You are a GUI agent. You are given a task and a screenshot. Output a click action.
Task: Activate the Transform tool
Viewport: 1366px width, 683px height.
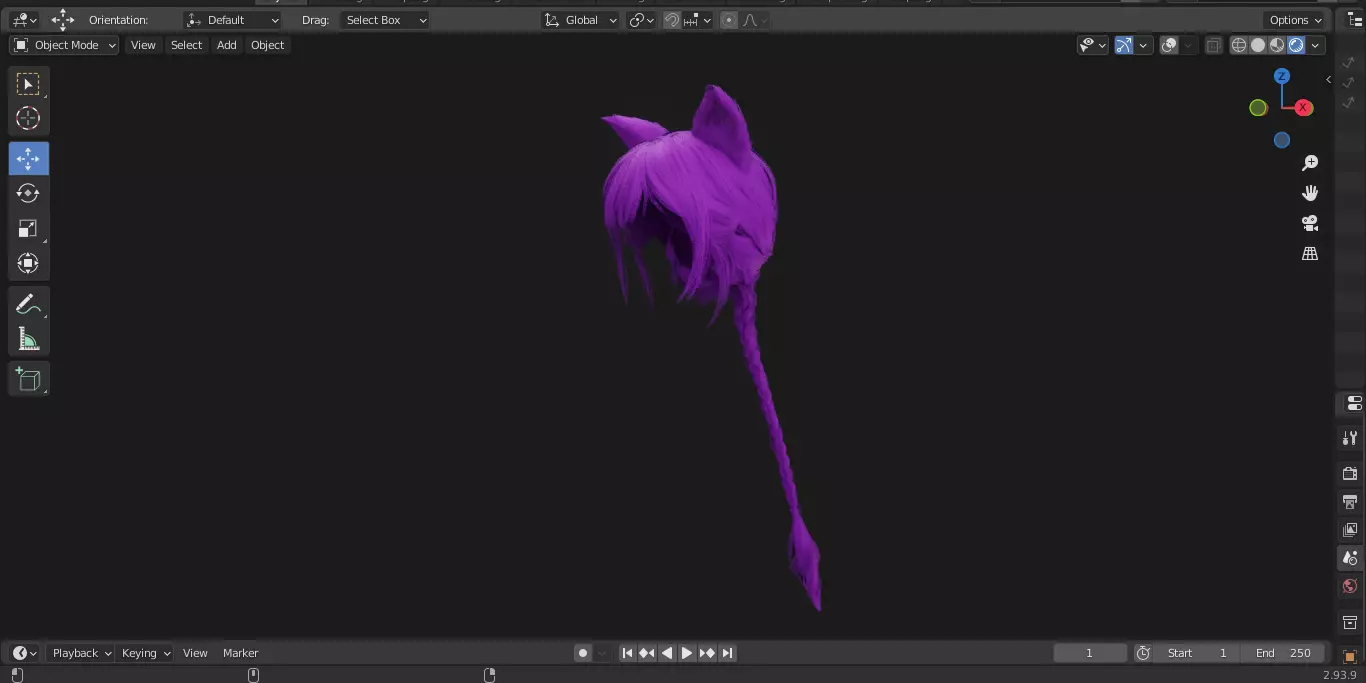tap(28, 263)
